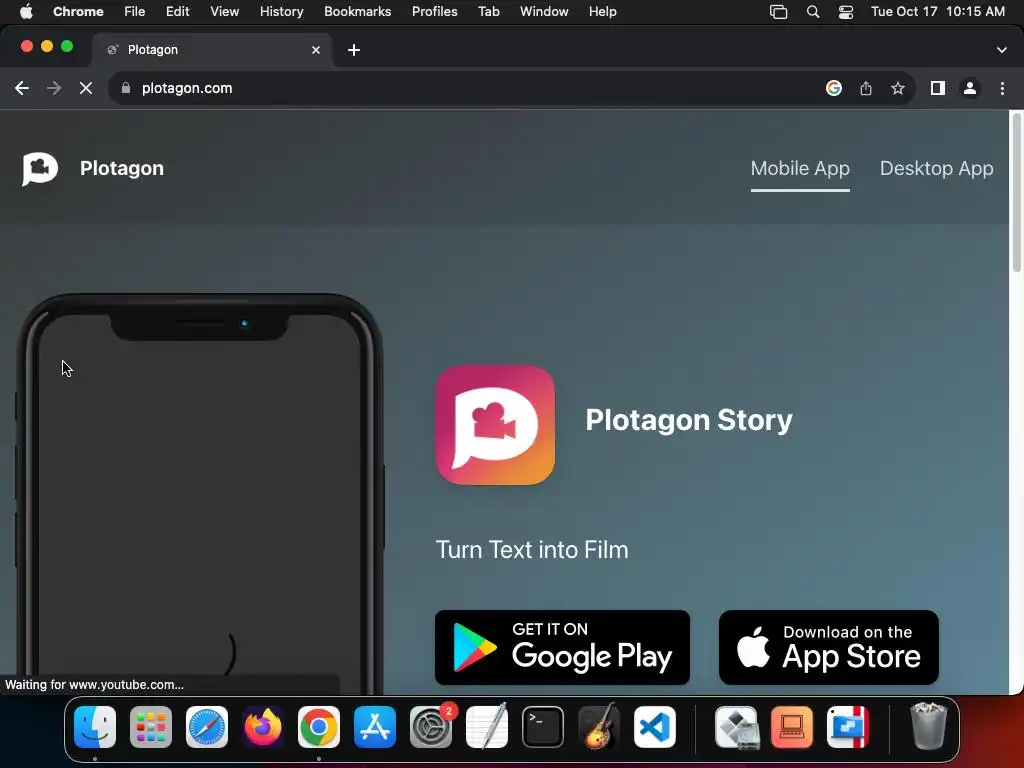The height and width of the screenshot is (768, 1024).
Task: Launch Firefox from the dock
Action: [x=263, y=727]
